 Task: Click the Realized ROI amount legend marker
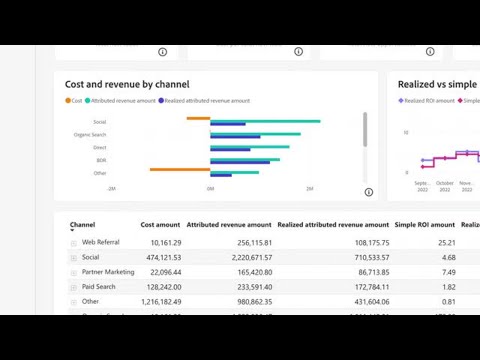pyautogui.click(x=401, y=100)
